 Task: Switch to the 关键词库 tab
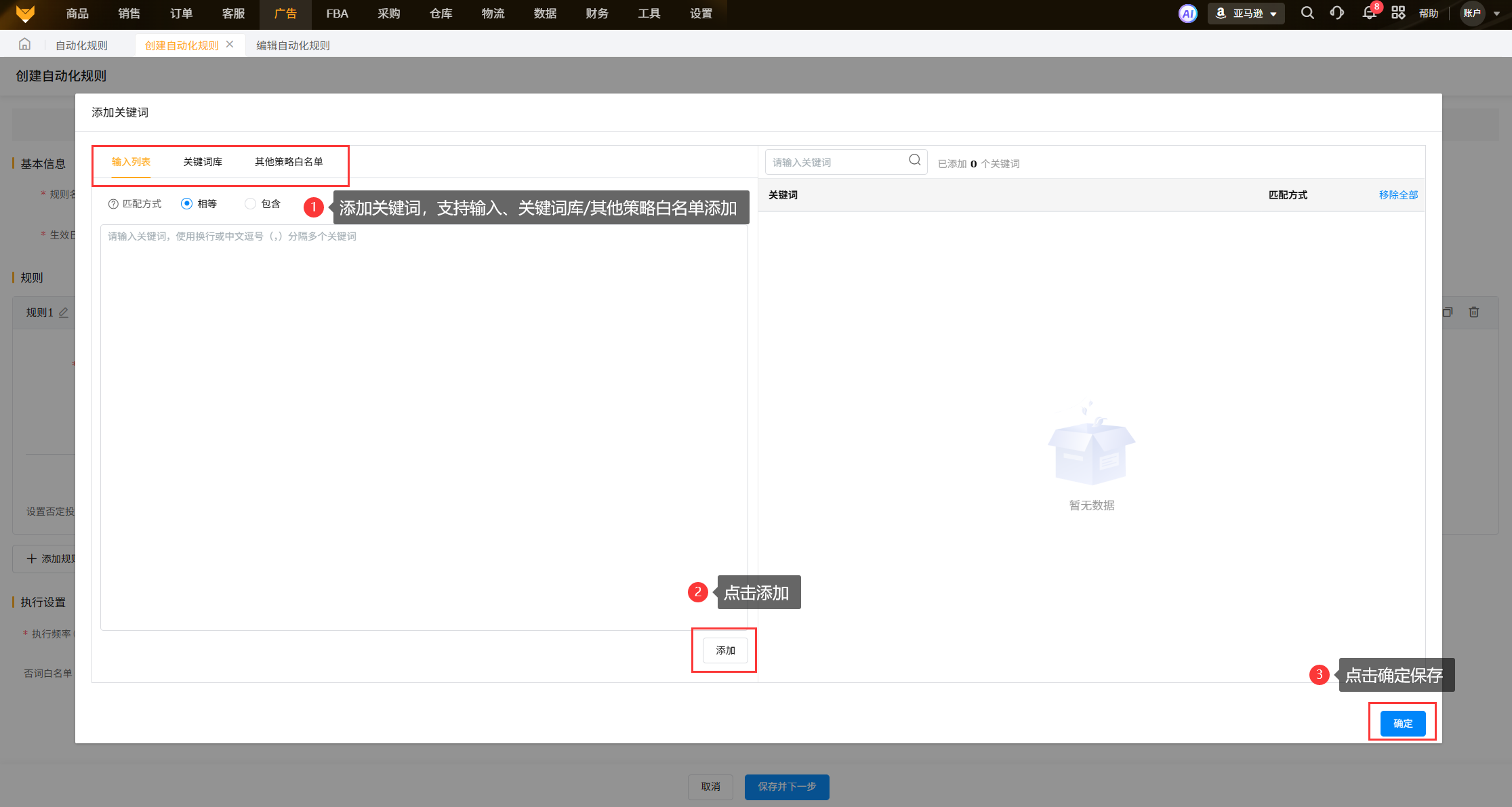point(203,162)
